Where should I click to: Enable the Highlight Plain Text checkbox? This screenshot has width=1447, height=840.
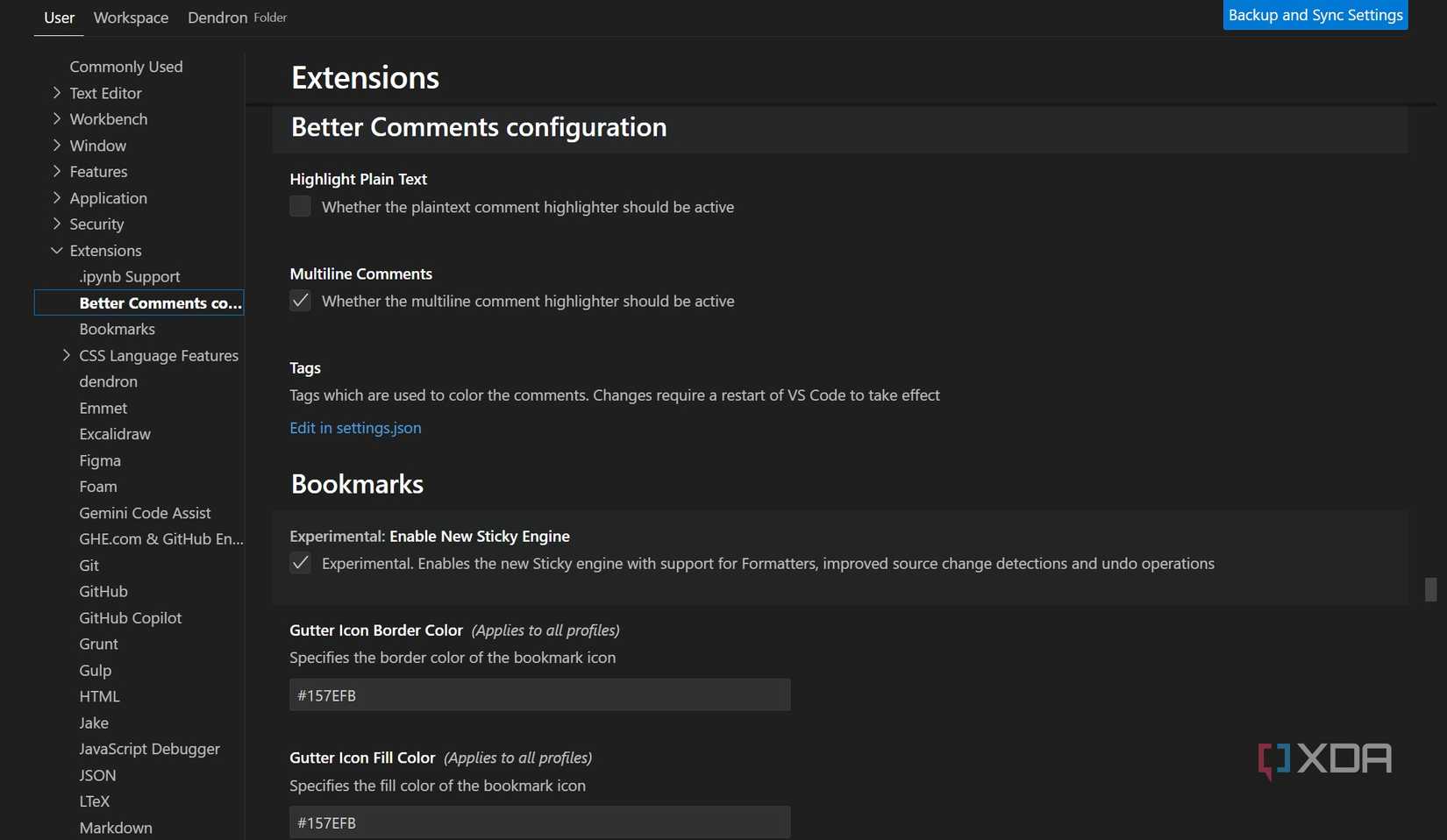pos(299,206)
